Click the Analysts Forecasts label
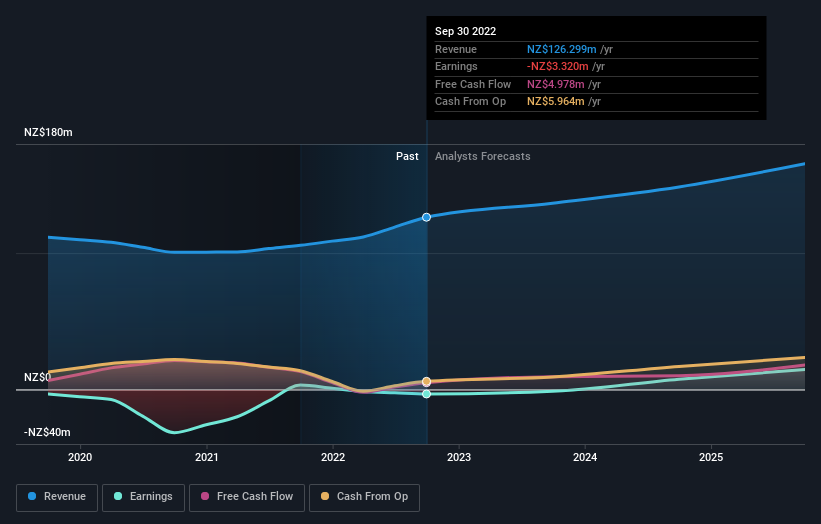 483,157
